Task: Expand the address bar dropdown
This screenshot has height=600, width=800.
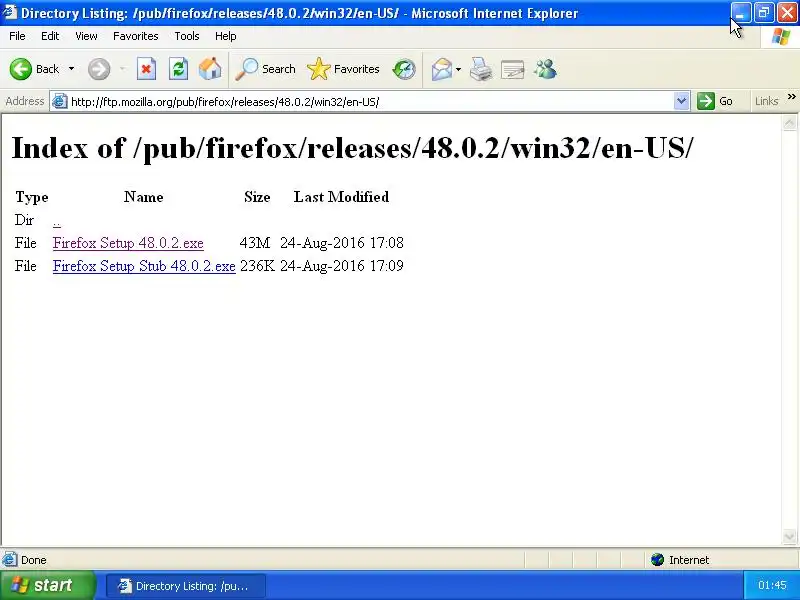Action: pos(681,101)
